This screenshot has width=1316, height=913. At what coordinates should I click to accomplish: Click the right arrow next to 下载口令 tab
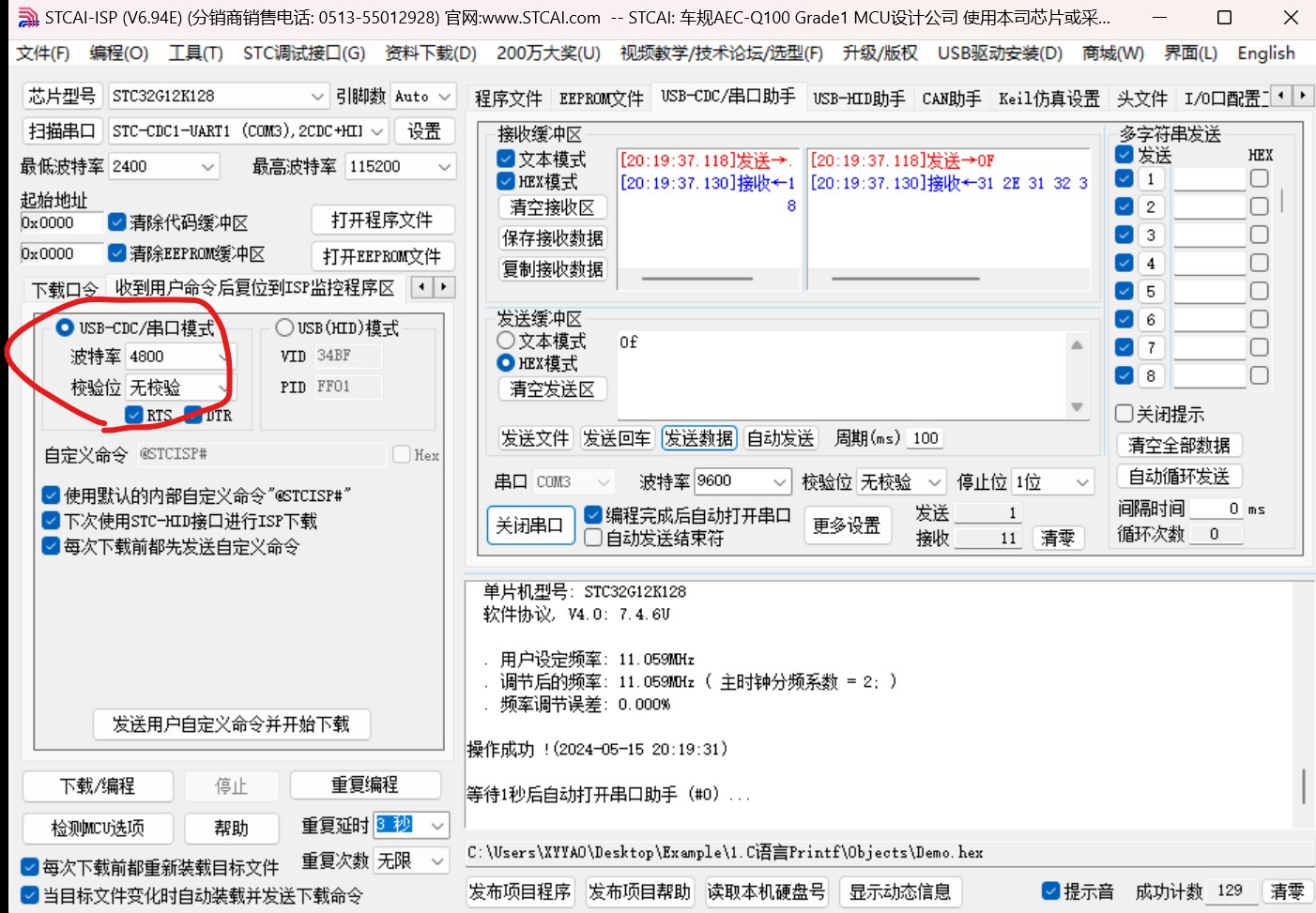(443, 287)
